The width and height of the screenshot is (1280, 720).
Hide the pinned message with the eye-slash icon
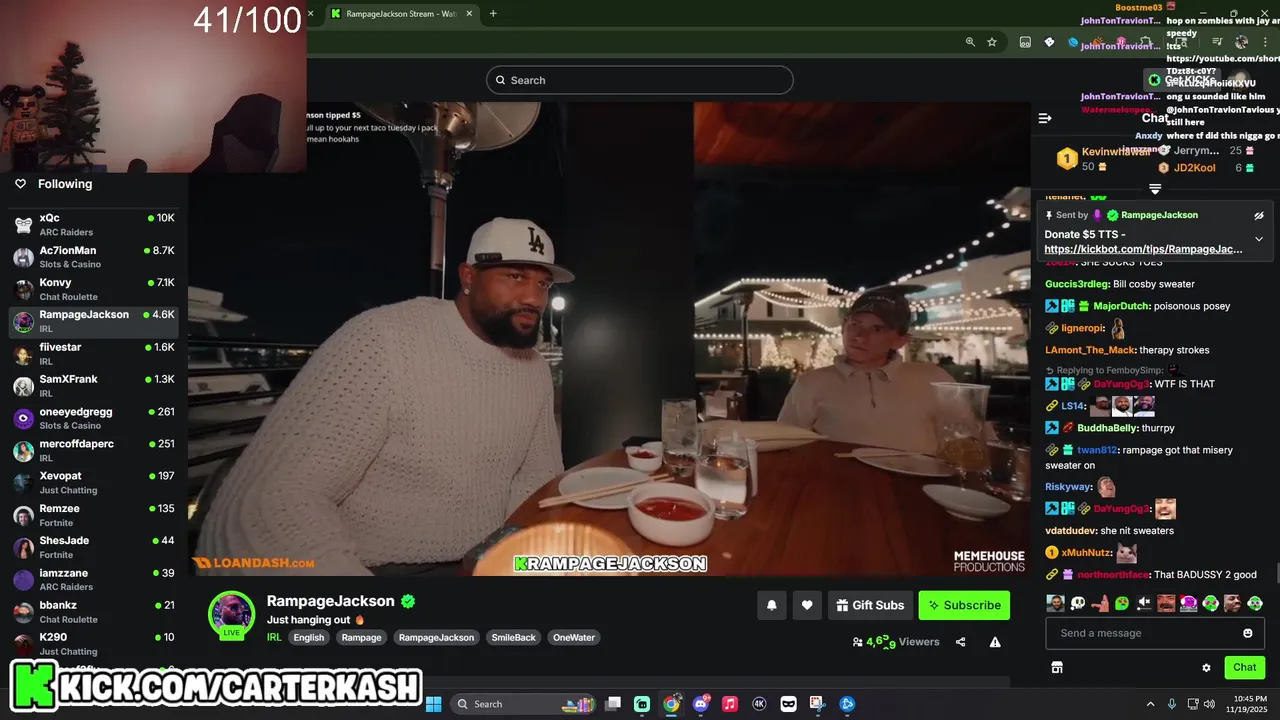1259,215
